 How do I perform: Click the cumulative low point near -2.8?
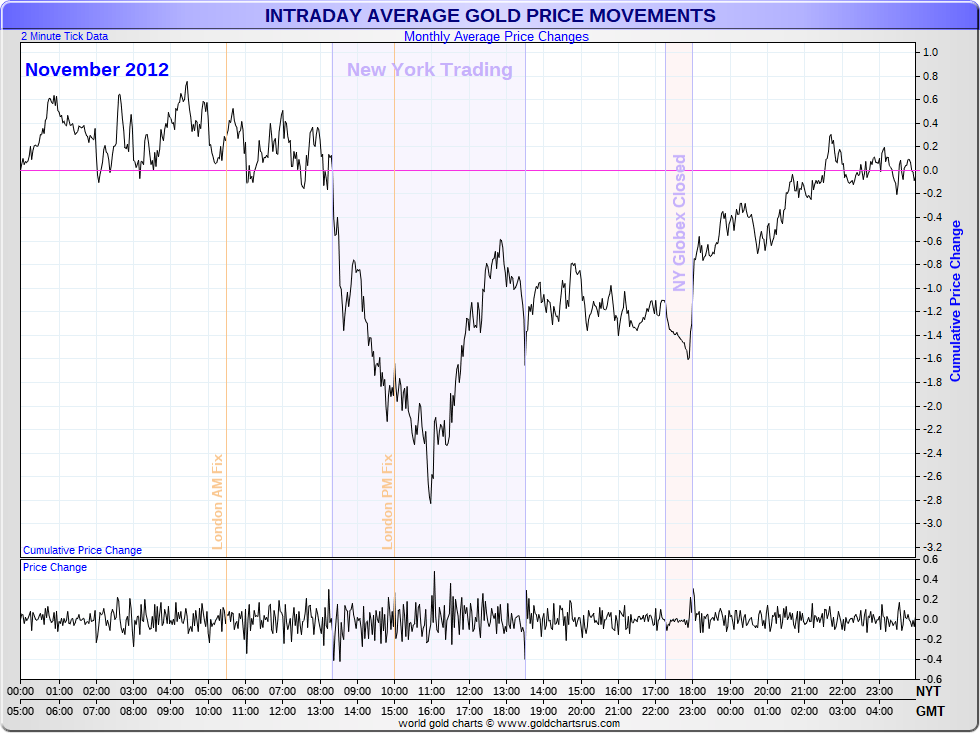pyautogui.click(x=431, y=502)
